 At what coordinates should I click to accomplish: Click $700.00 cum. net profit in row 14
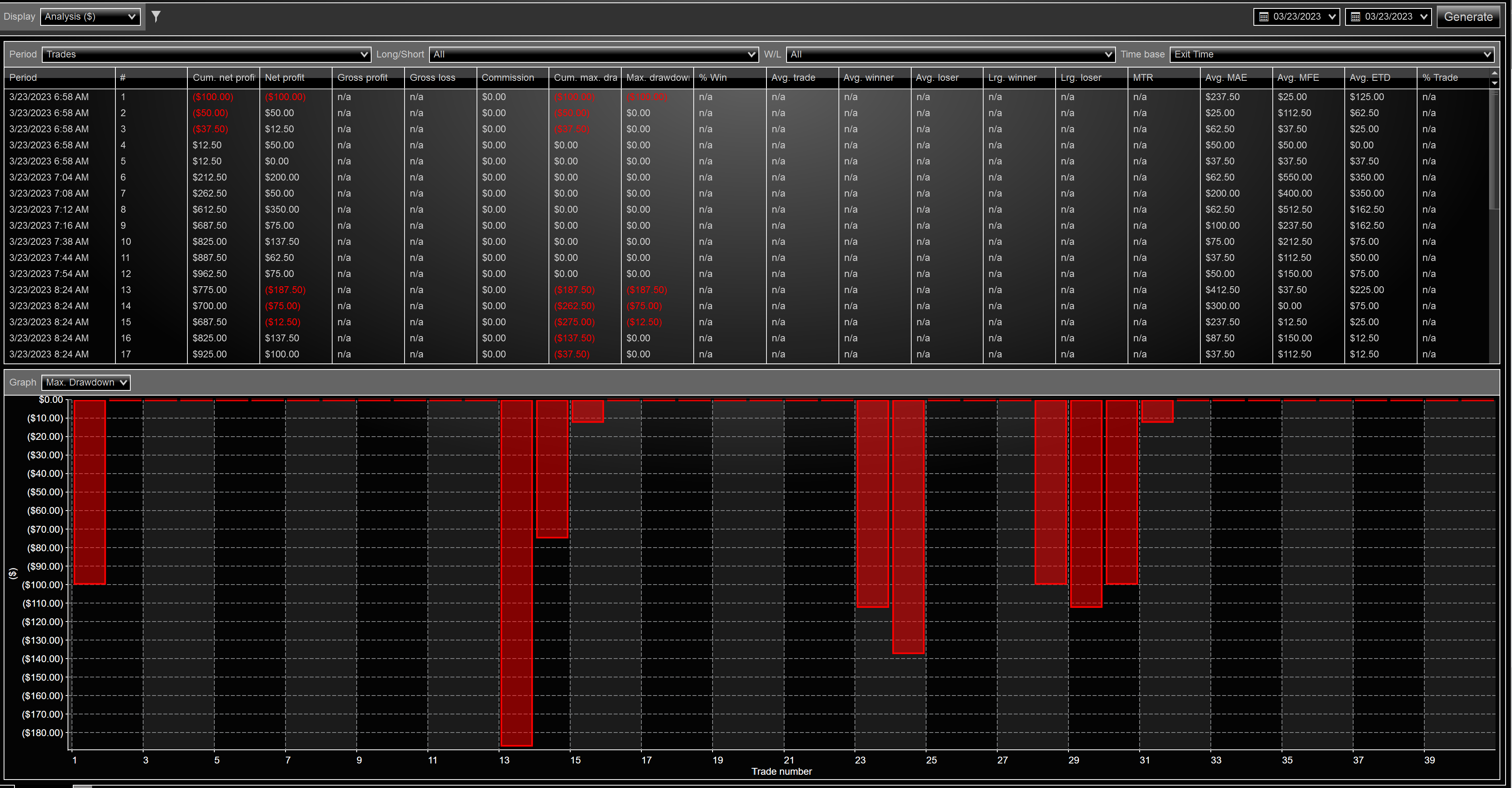[x=210, y=306]
